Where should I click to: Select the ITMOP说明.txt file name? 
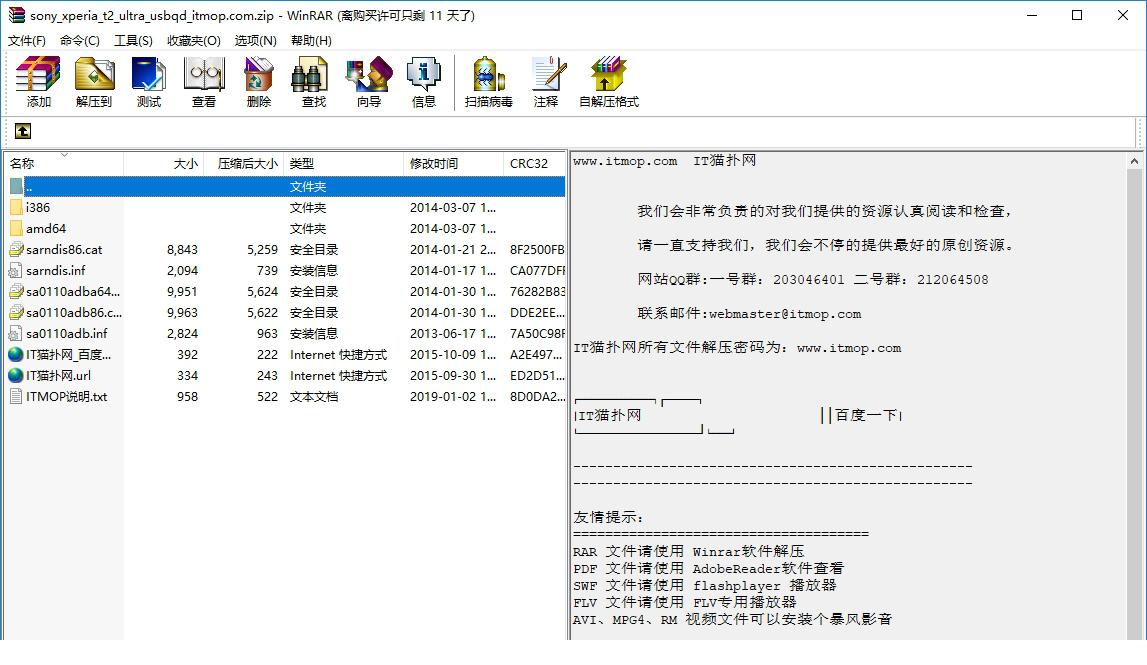tap(67, 397)
